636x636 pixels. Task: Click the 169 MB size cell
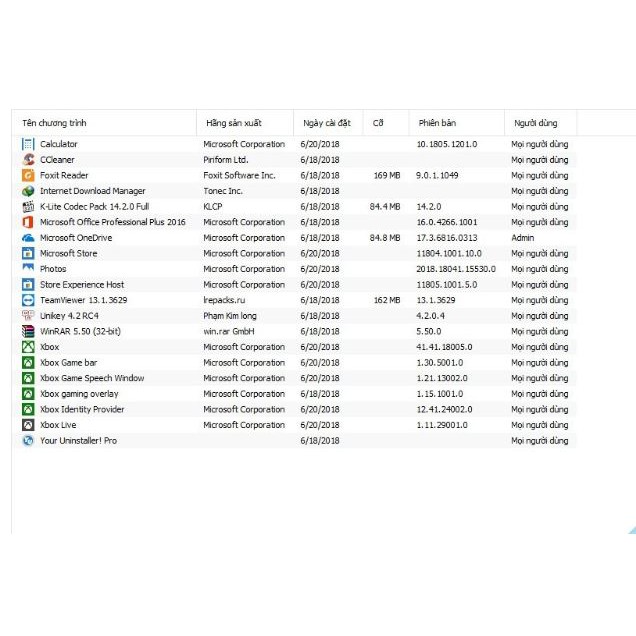click(387, 175)
